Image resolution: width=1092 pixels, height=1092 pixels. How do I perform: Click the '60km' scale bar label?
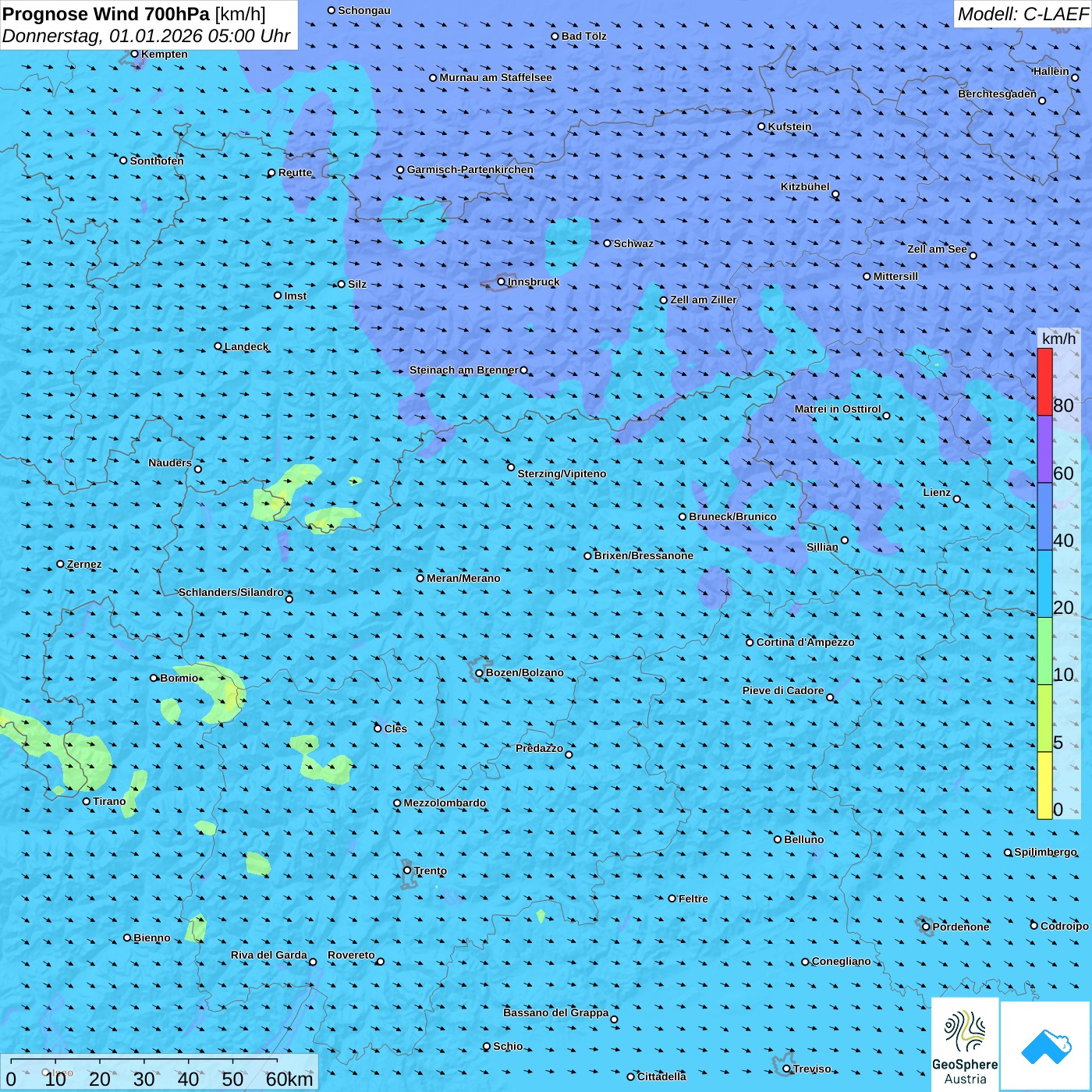coord(289,1079)
